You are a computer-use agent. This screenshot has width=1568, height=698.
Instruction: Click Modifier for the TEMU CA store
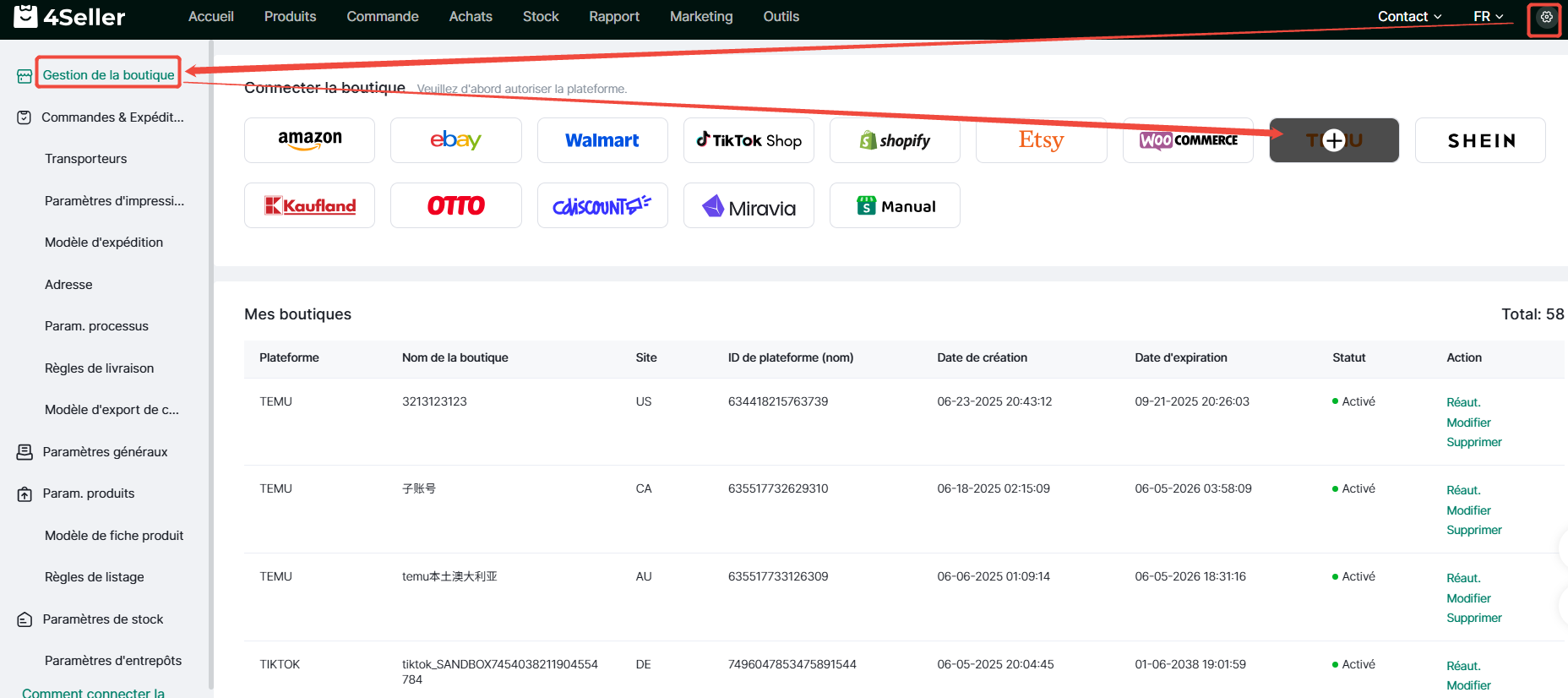click(x=1468, y=510)
